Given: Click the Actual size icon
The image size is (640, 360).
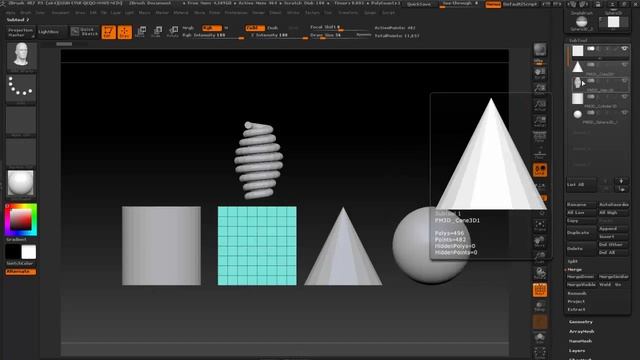Looking at the screenshot, I should point(540,105).
